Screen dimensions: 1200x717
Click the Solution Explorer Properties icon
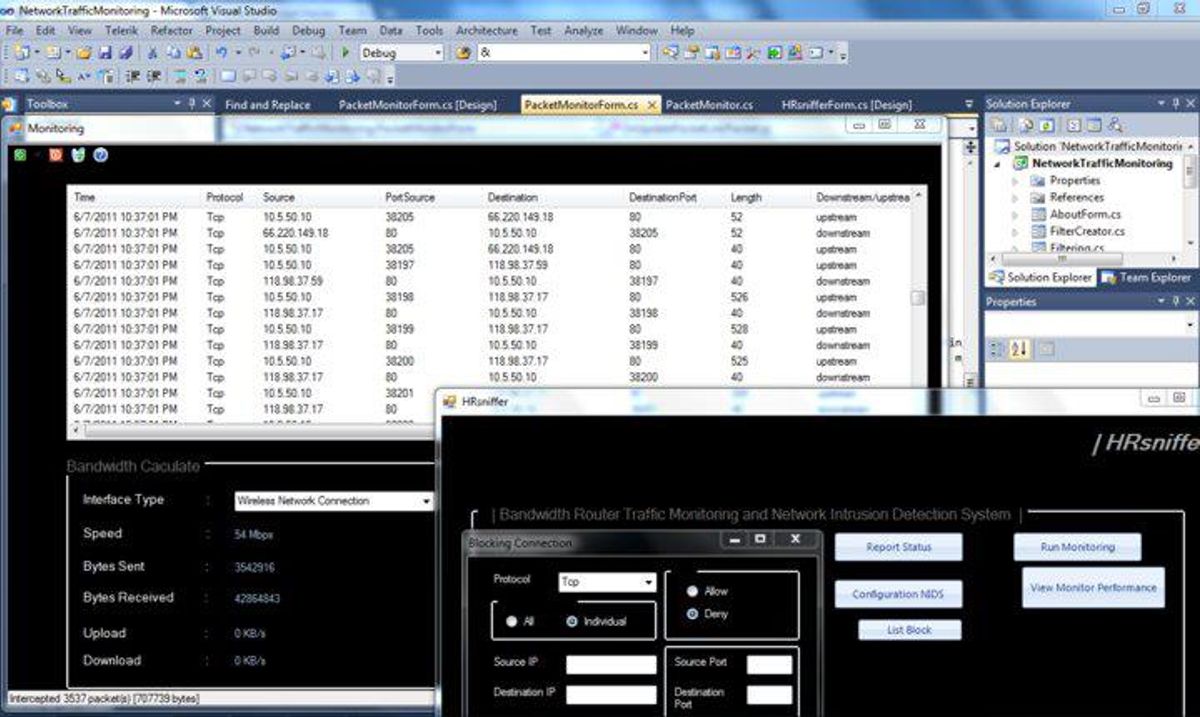click(998, 126)
